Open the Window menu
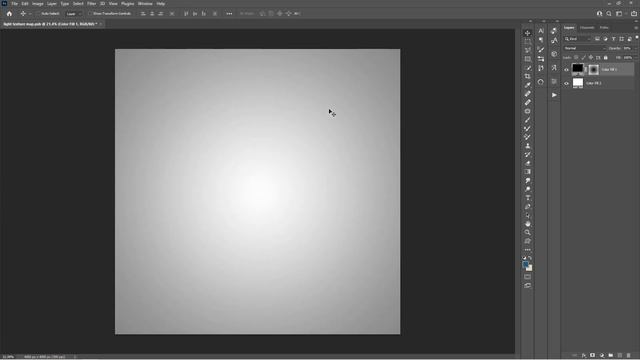The height and width of the screenshot is (360, 640). [145, 4]
